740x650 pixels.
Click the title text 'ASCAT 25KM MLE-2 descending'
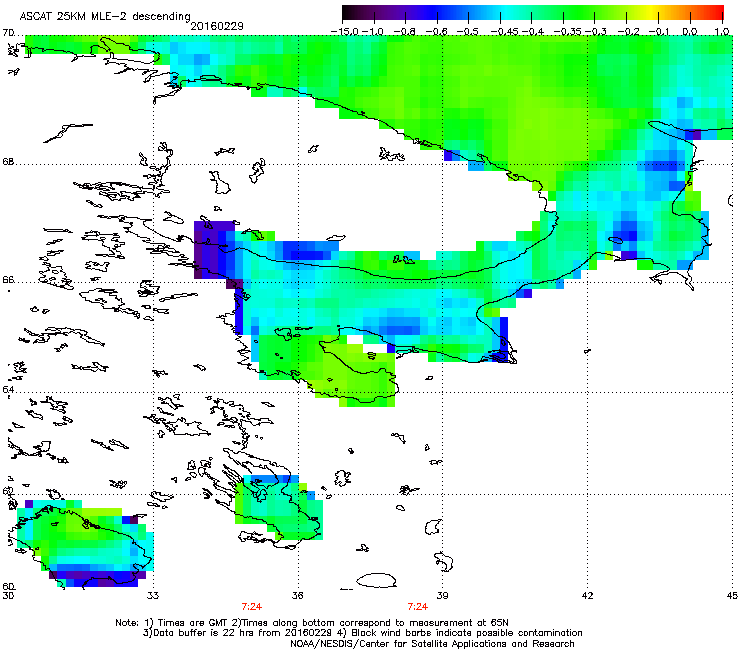tap(105, 17)
